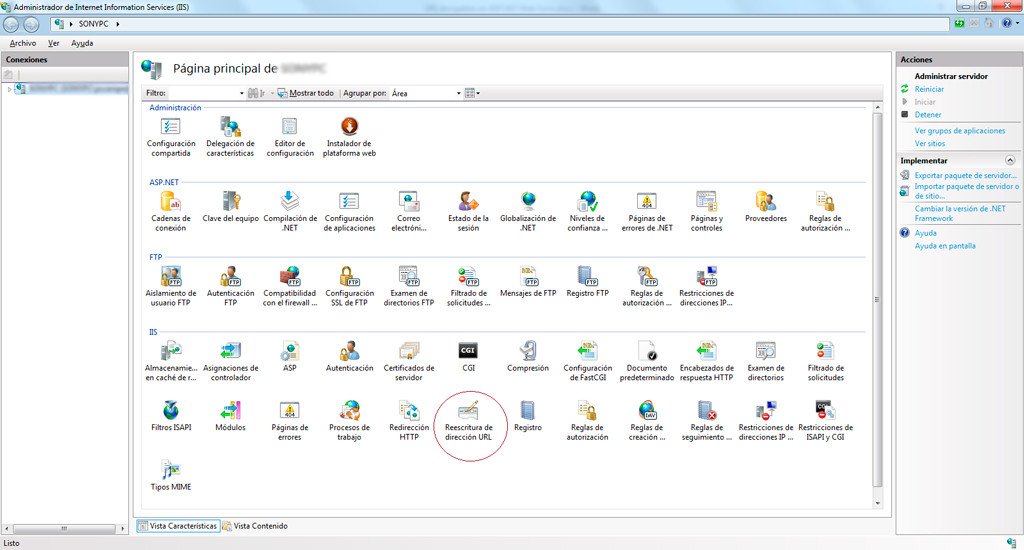The height and width of the screenshot is (550, 1024).
Task: Open the Reescritura de dirección URL feature
Action: pos(468,411)
